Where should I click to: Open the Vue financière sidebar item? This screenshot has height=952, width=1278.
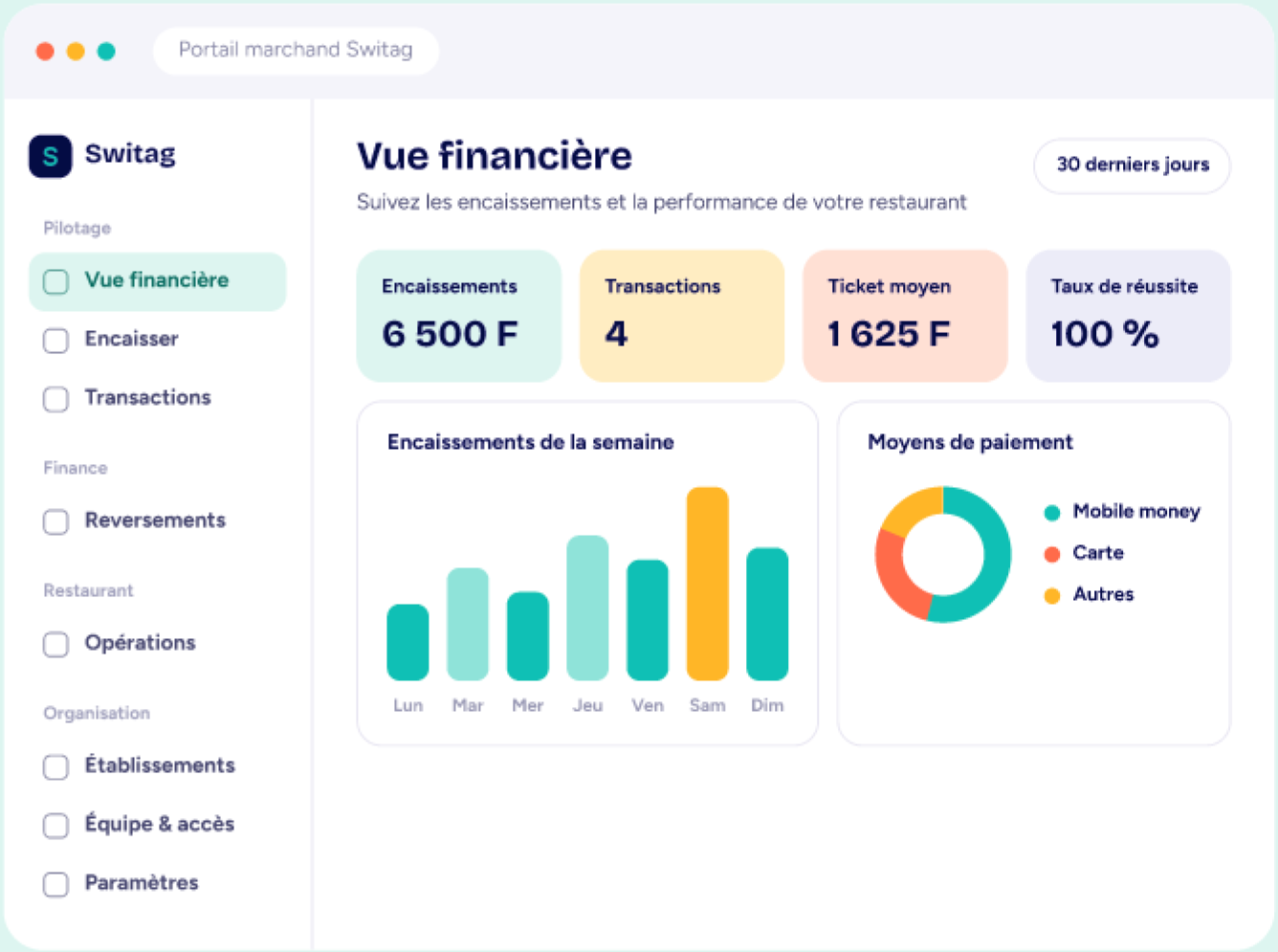click(158, 281)
